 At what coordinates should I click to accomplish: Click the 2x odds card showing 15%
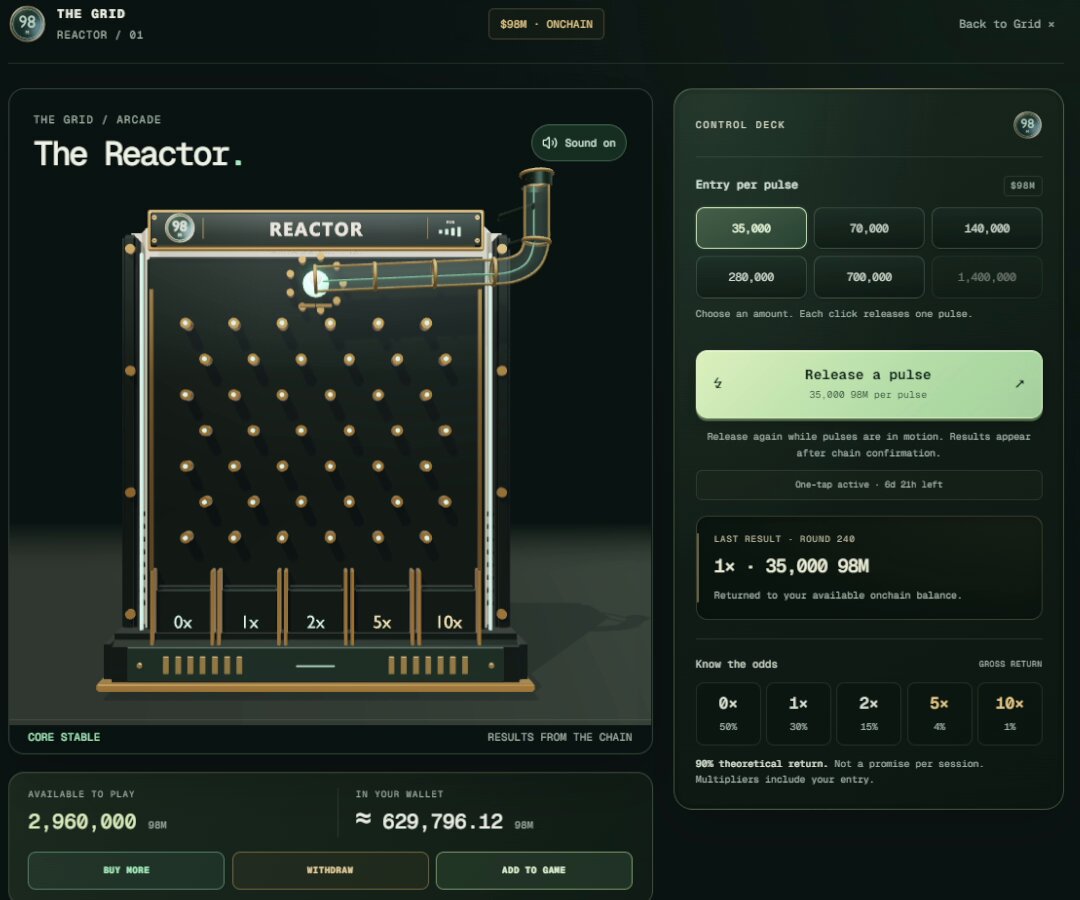point(869,713)
